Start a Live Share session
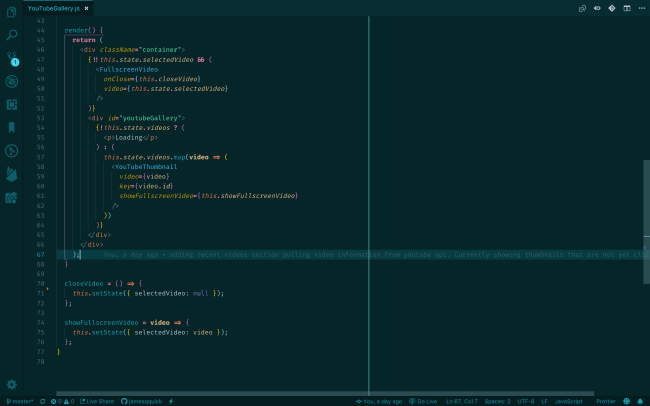650x406 pixels. point(99,401)
